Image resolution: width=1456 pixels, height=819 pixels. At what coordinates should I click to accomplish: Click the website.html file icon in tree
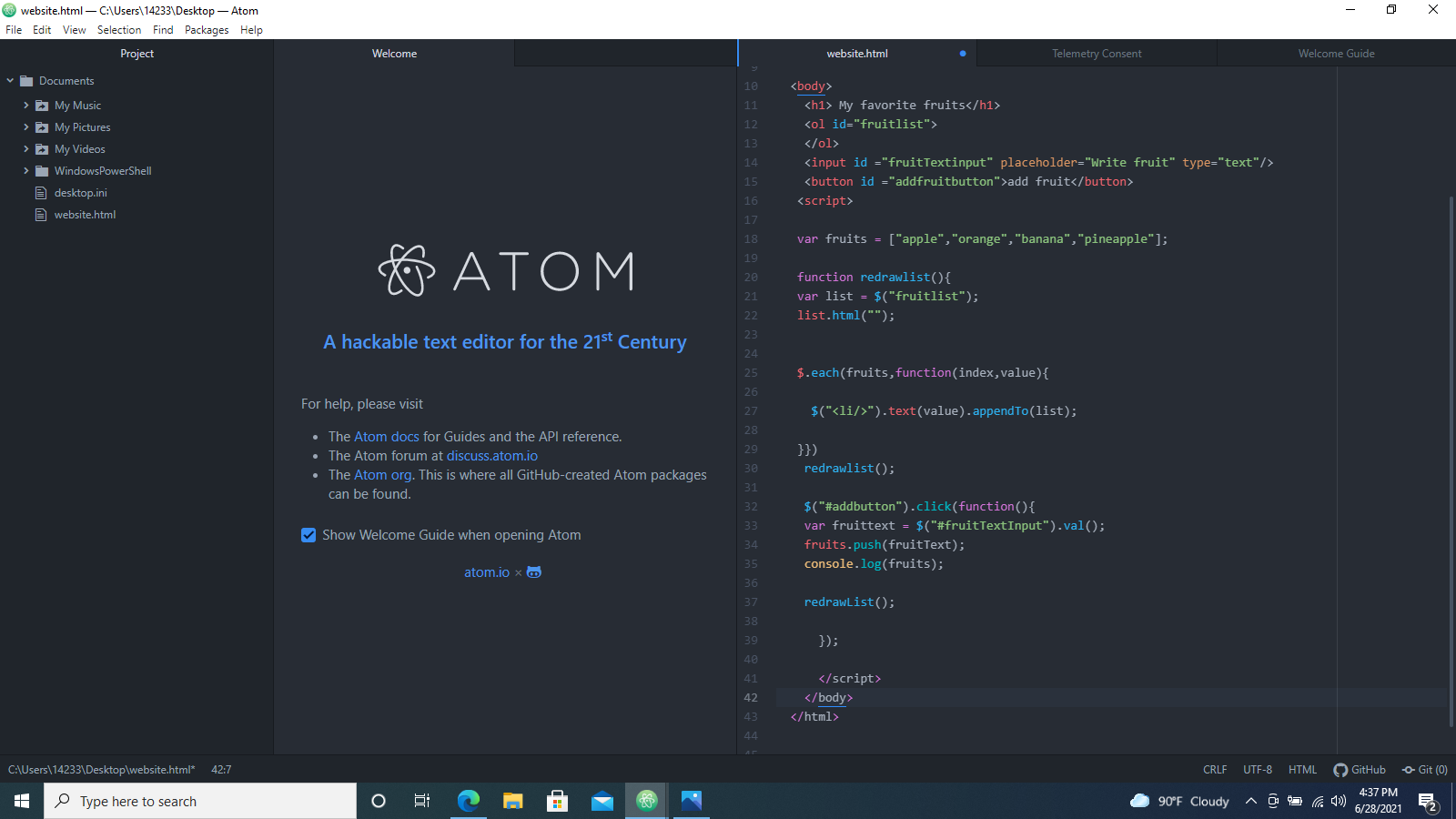pyautogui.click(x=41, y=215)
